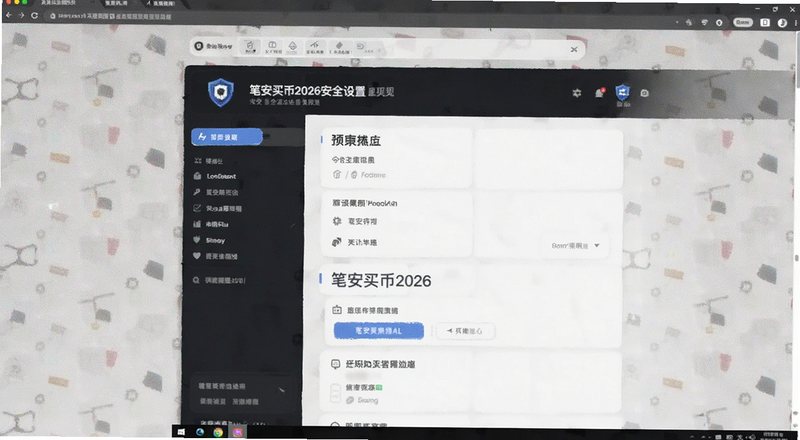The width and height of the screenshot is (800, 440).
Task: Expand the arrow in the sidebar's bottom panel
Action: point(281,390)
